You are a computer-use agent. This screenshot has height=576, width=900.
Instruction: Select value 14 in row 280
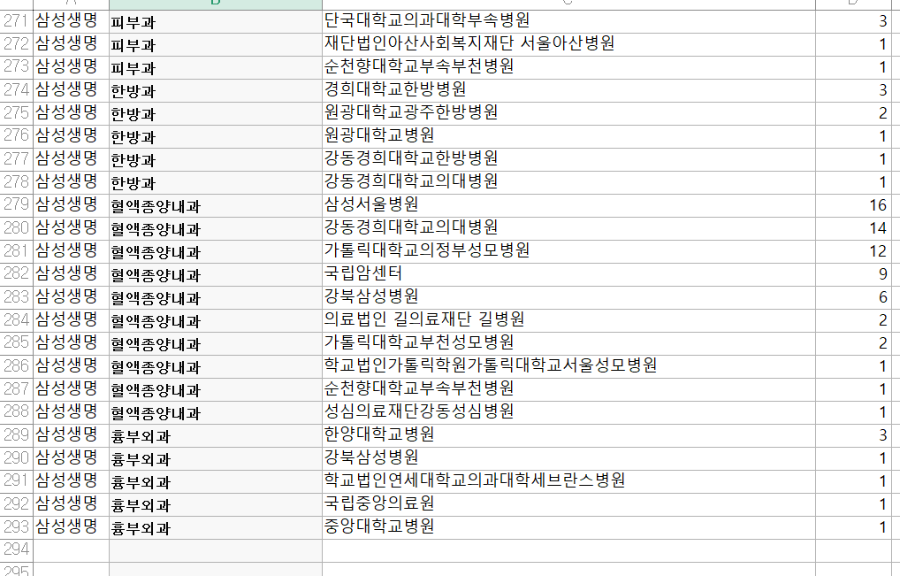[x=852, y=228]
